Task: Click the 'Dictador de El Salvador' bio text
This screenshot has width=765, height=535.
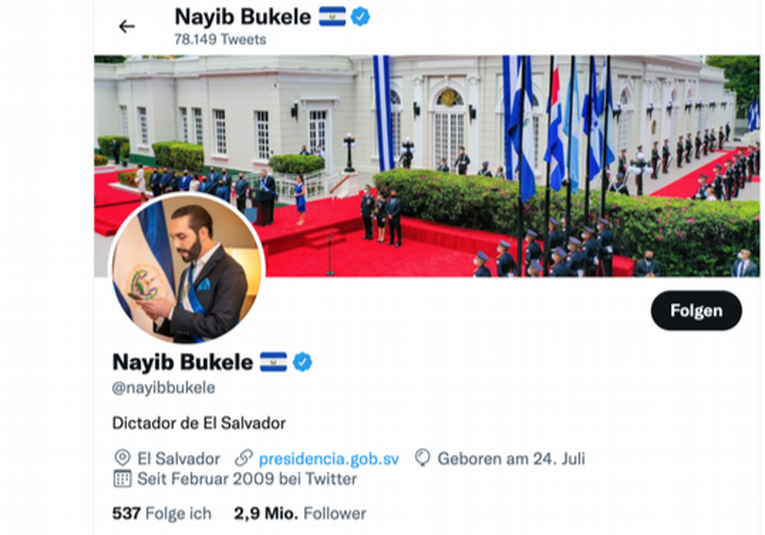Action: click(199, 423)
